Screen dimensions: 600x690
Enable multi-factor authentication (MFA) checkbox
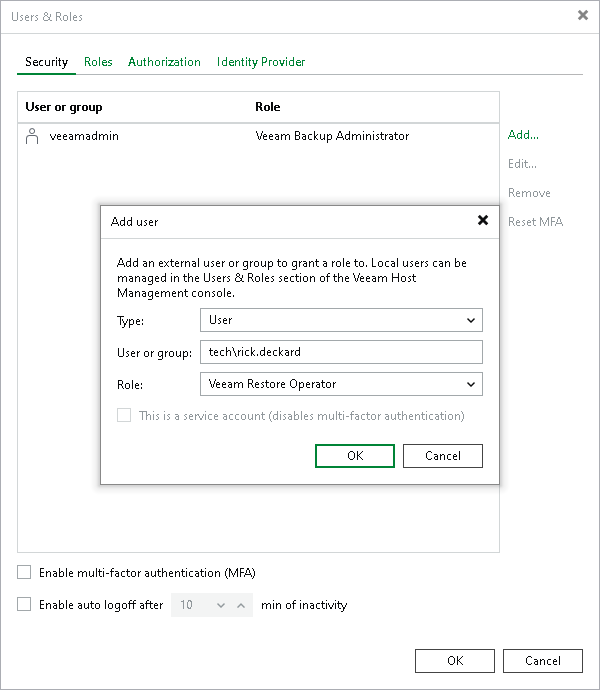[x=24, y=573]
